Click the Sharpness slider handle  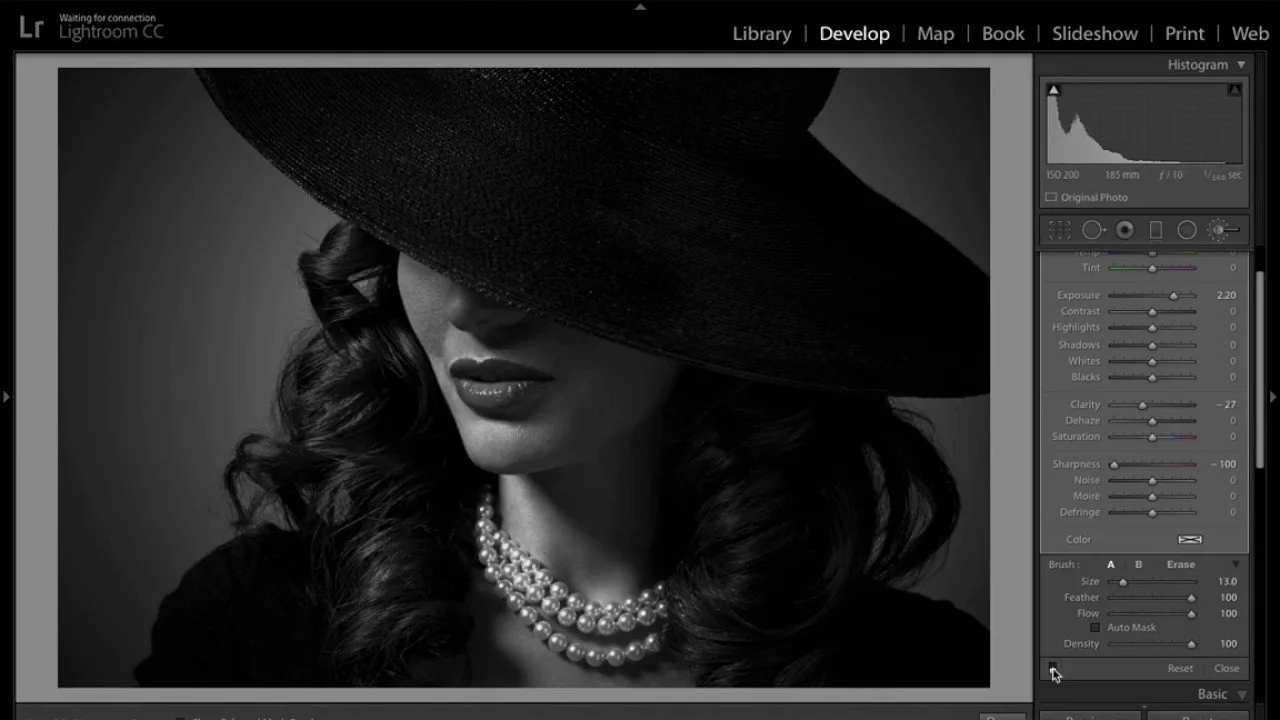[x=1113, y=465]
